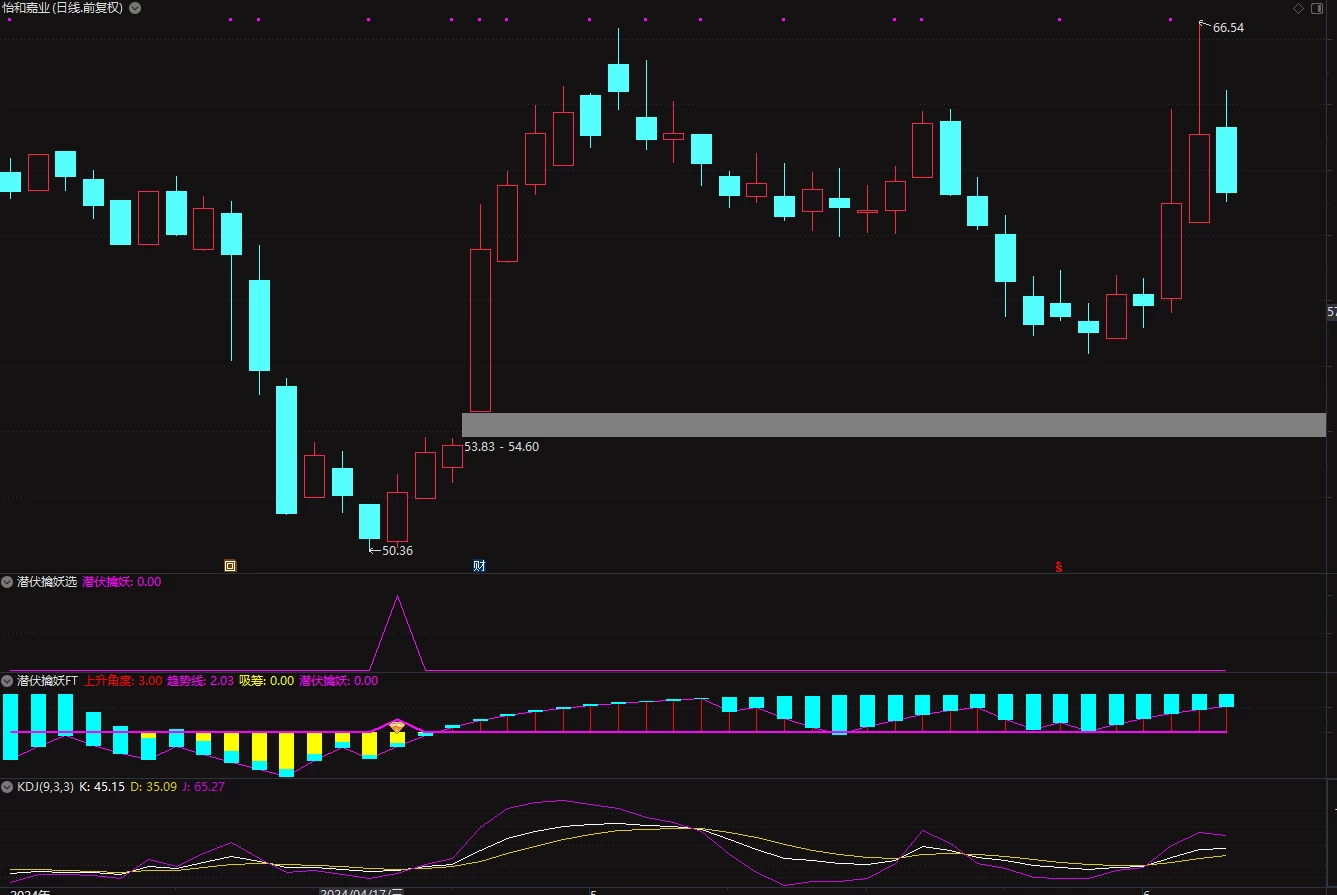Click the diamond icon at top right
1337x895 pixels.
(x=1298, y=8)
